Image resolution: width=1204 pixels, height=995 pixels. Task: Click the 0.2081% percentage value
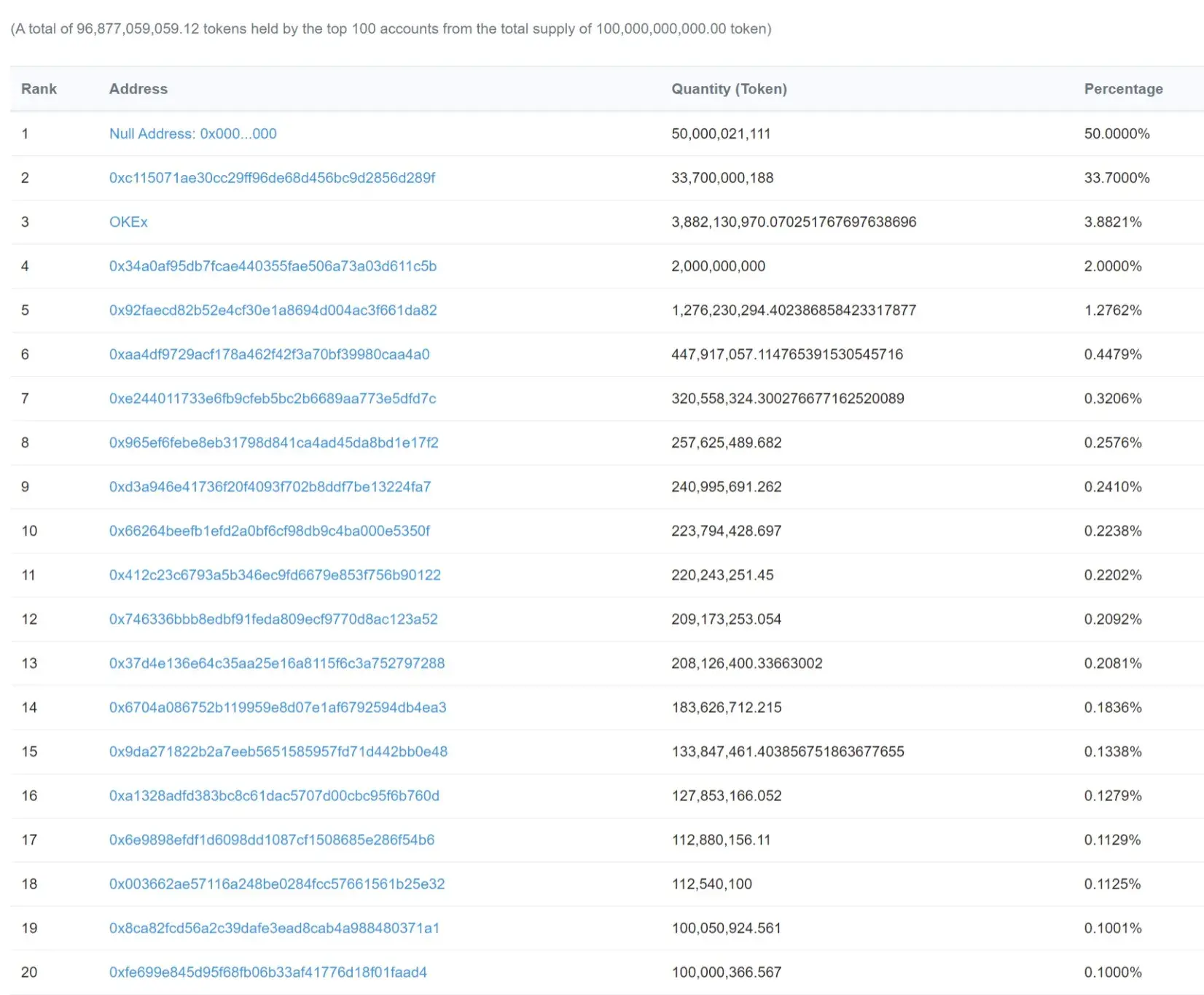pos(1113,663)
